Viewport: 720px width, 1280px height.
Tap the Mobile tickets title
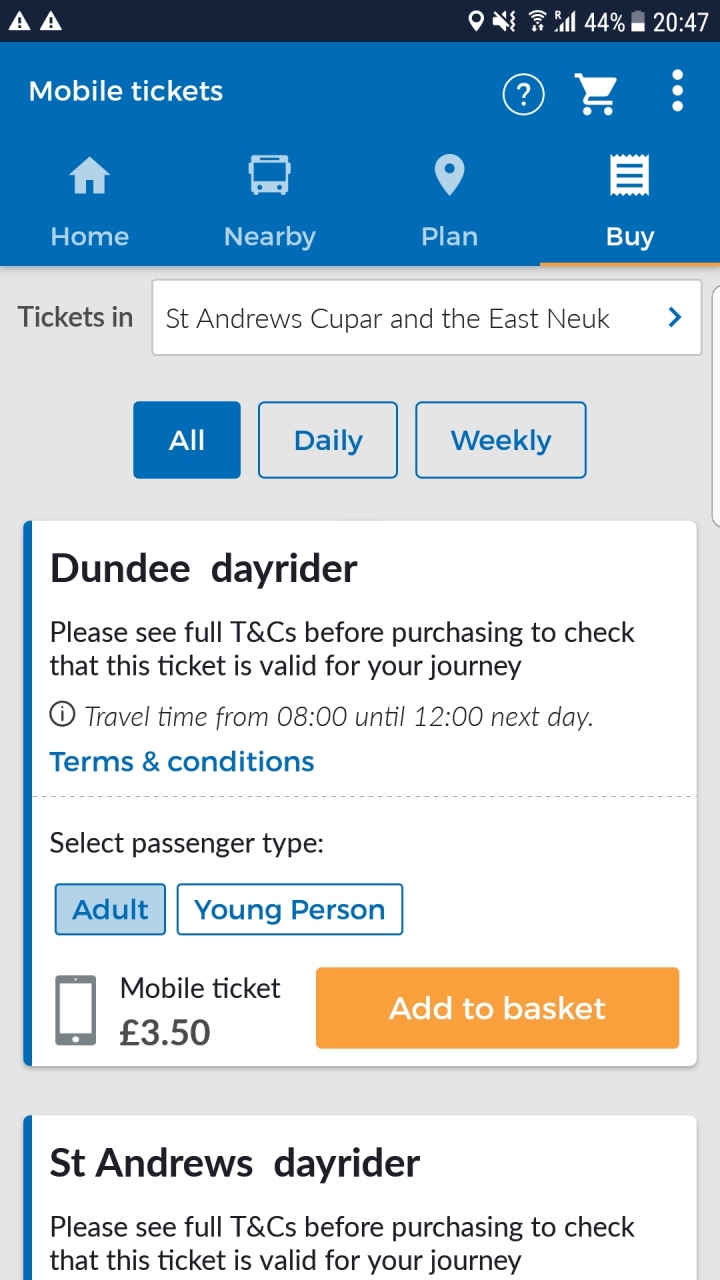[126, 92]
